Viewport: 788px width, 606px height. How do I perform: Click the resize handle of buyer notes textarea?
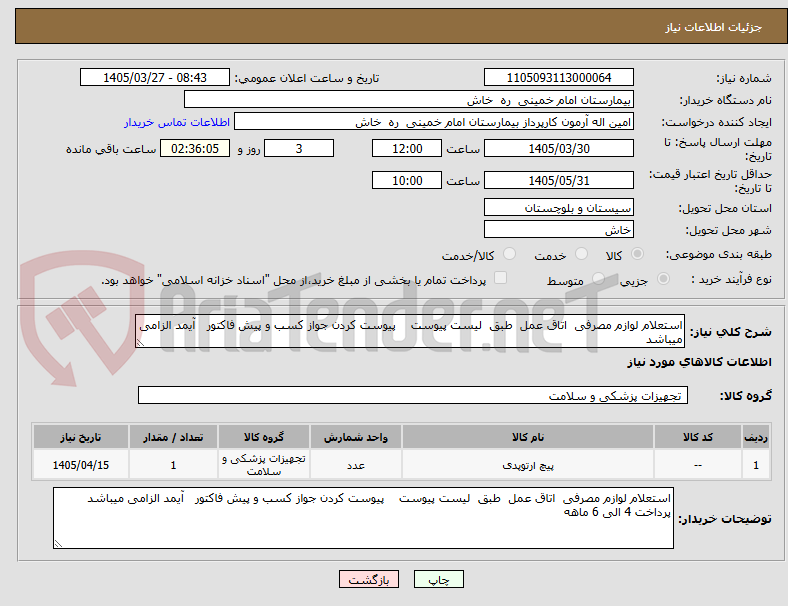(x=58, y=544)
